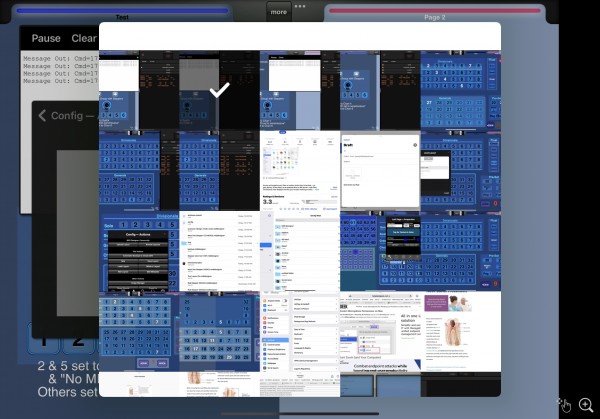Choose the cut-off photo with foot illustrations

[x=219, y=384]
